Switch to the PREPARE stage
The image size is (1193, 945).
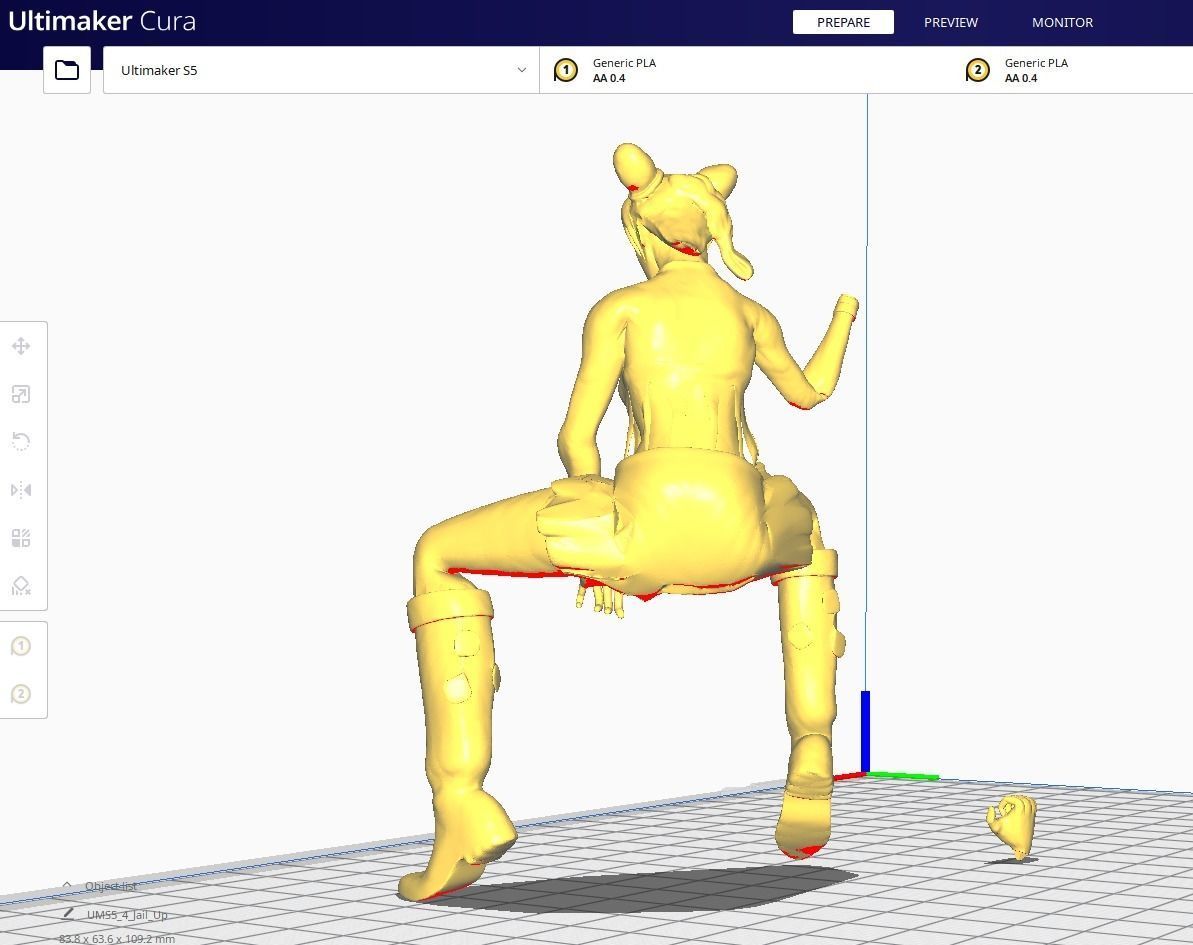tap(843, 22)
